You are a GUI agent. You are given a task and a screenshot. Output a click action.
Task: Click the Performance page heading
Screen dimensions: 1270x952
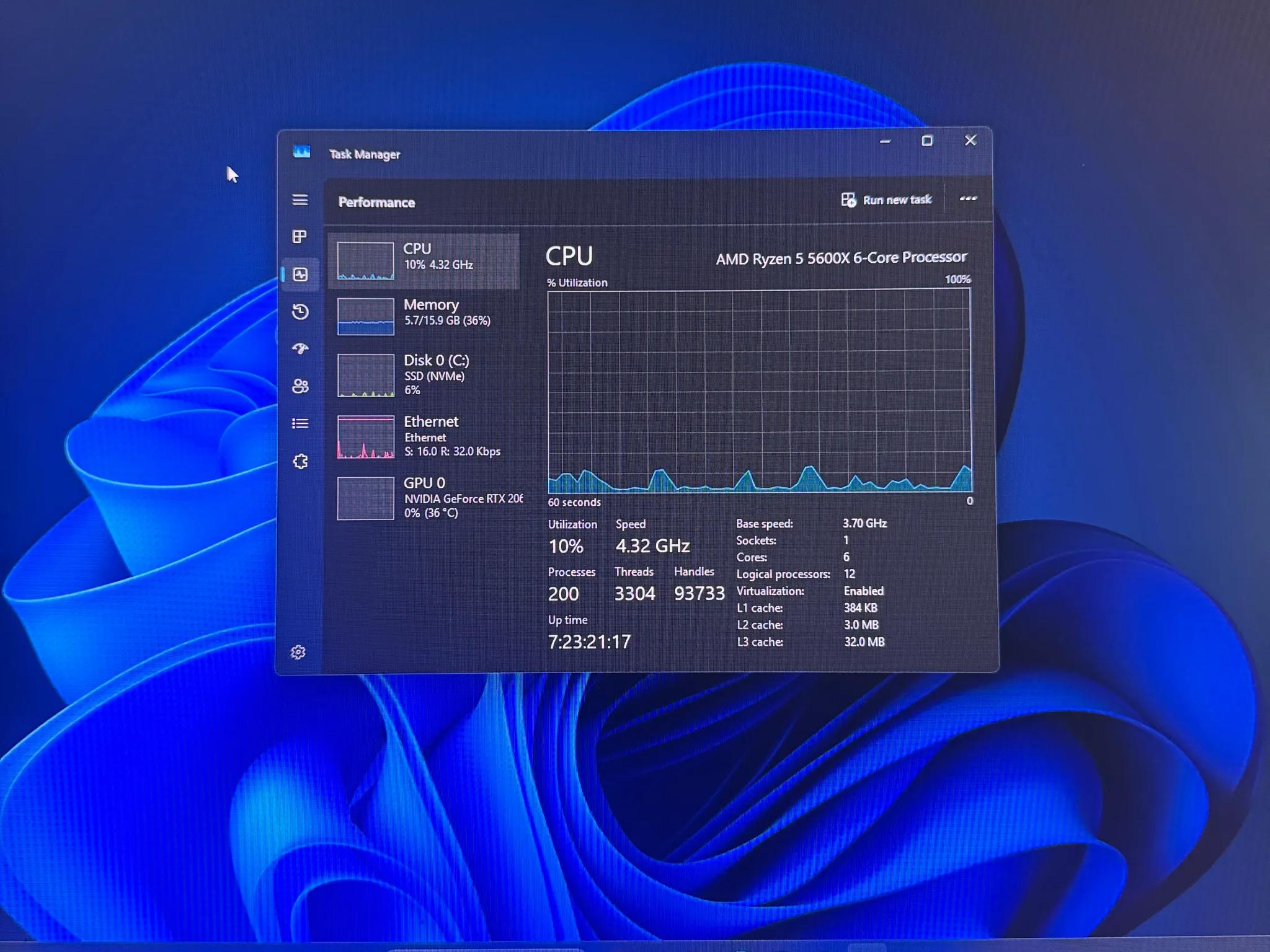point(376,202)
